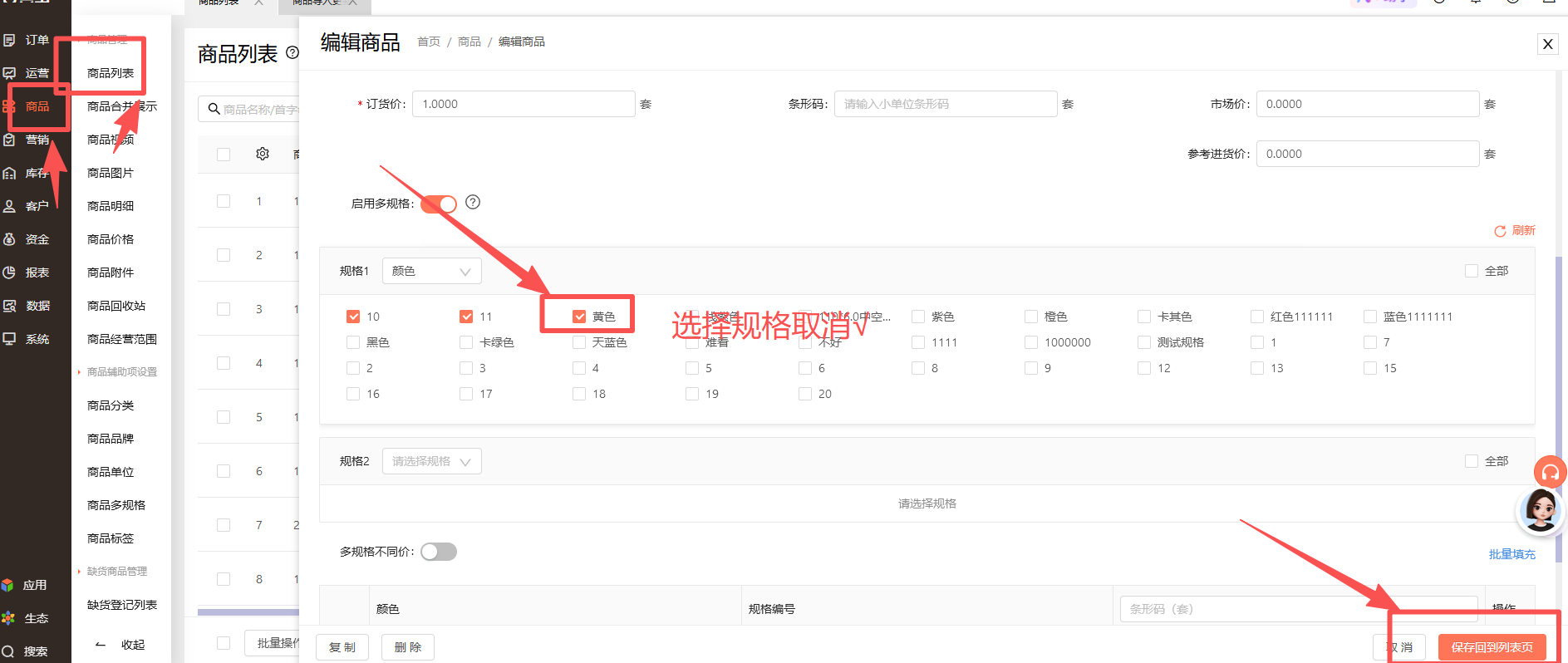Open the 系统 sidebar section
The image size is (1568, 663).
point(27,339)
